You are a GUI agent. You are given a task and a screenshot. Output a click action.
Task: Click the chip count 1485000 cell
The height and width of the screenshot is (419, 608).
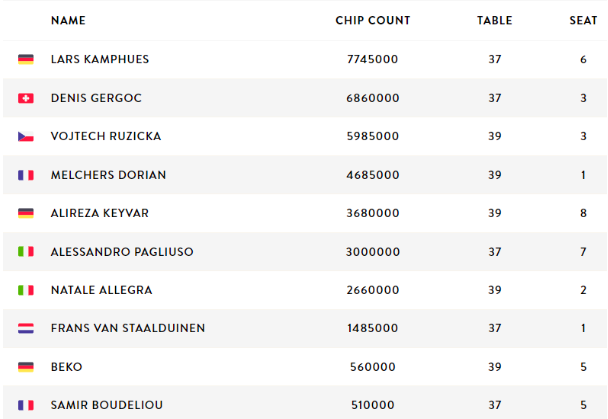point(373,329)
